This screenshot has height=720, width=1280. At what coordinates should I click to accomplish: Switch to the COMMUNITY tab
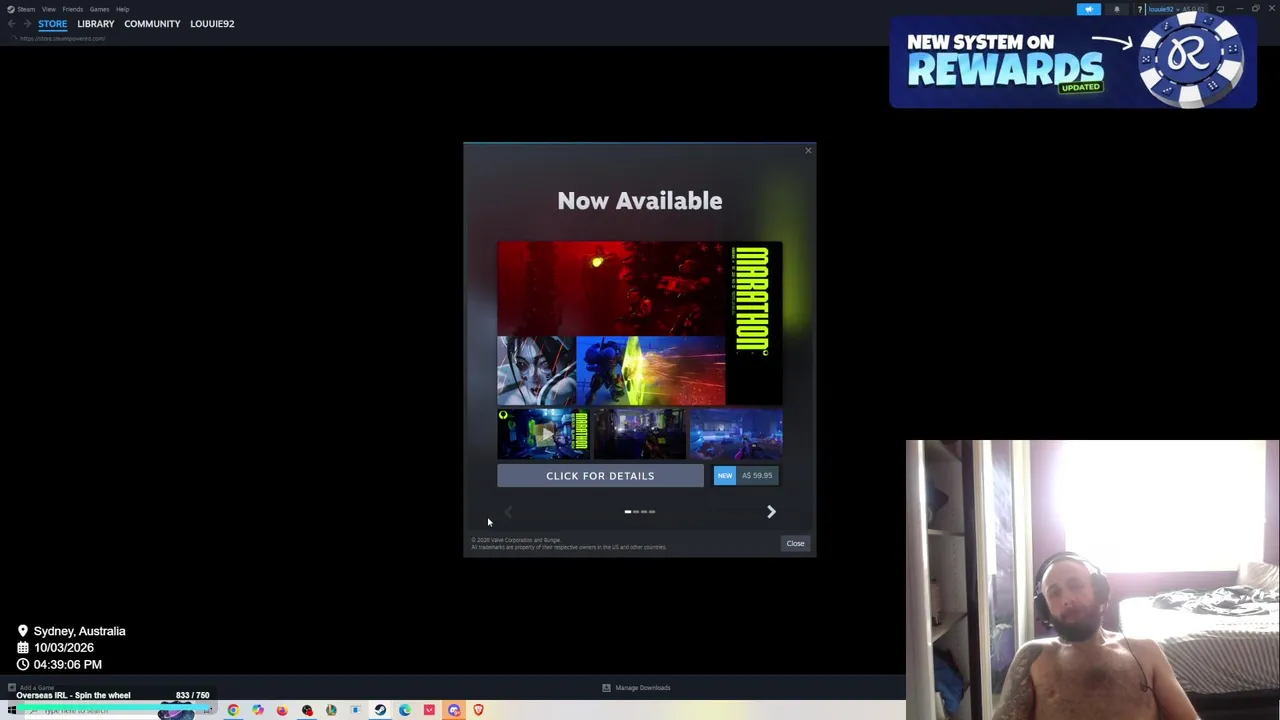click(x=152, y=24)
